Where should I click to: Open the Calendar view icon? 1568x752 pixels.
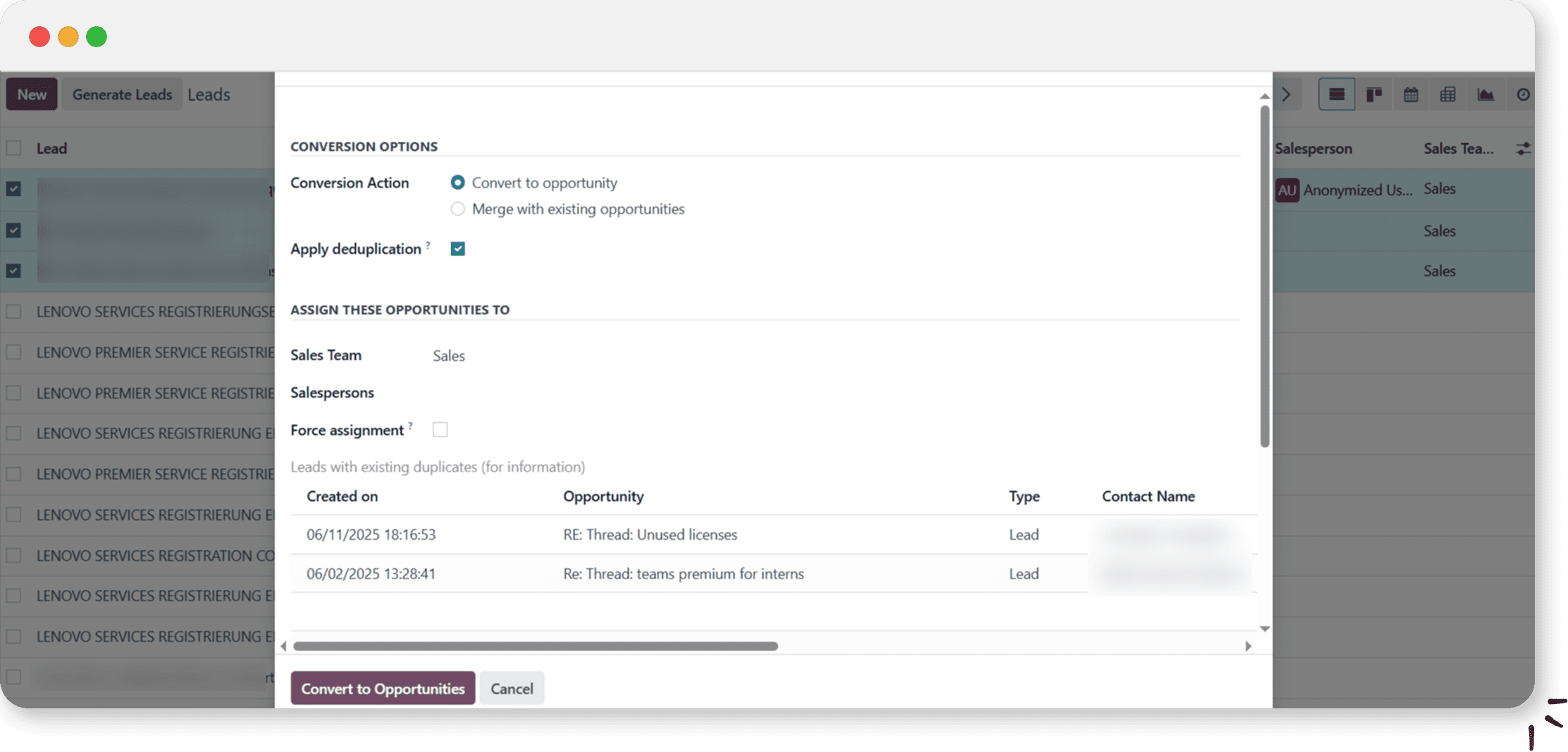1411,94
